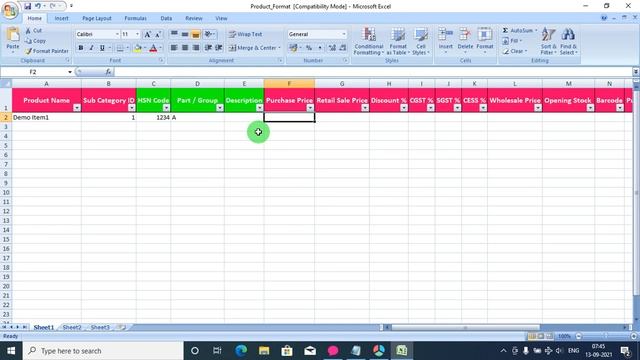Apply the red font color

tap(153, 48)
